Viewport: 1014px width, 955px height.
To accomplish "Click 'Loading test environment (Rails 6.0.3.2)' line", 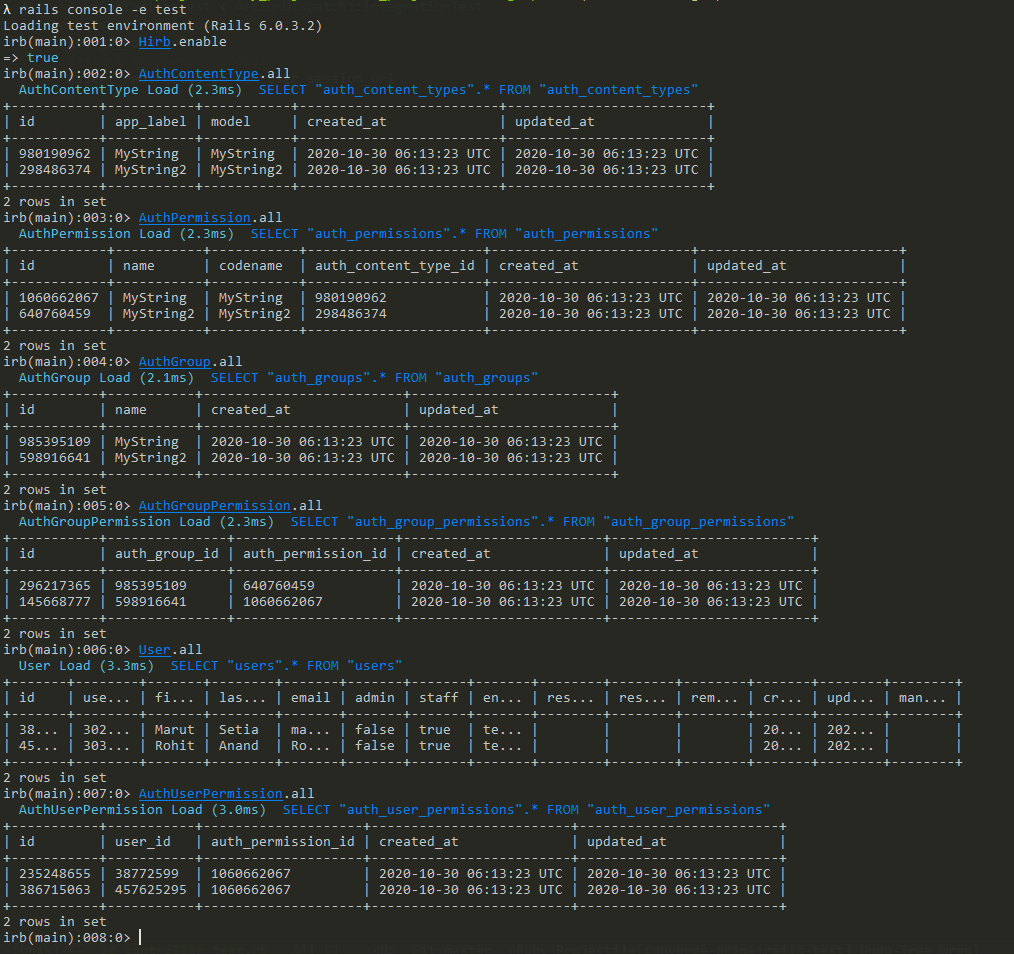I will (x=163, y=26).
